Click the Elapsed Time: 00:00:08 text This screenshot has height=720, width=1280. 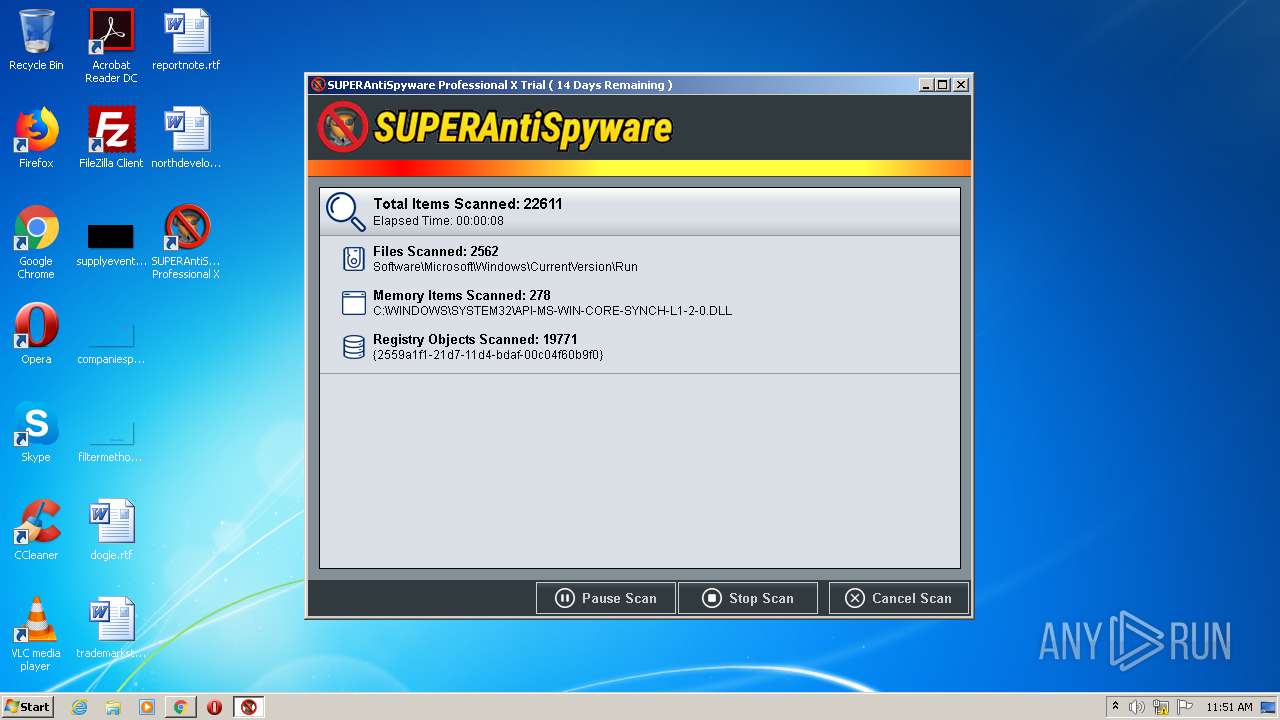point(438,221)
